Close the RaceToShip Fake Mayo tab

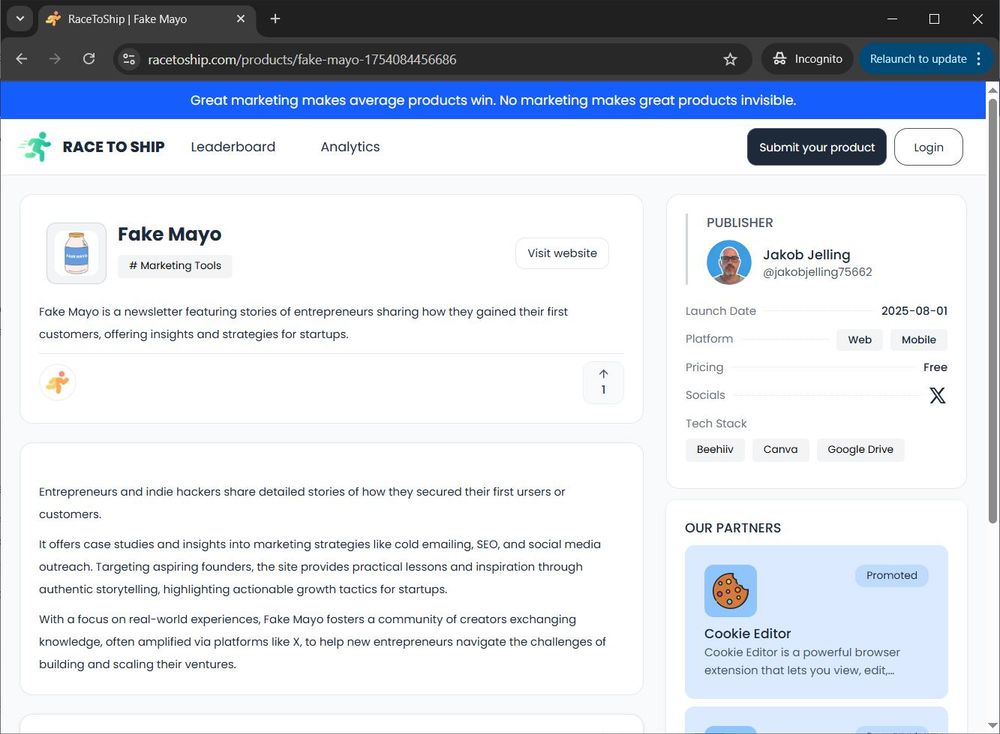(240, 19)
